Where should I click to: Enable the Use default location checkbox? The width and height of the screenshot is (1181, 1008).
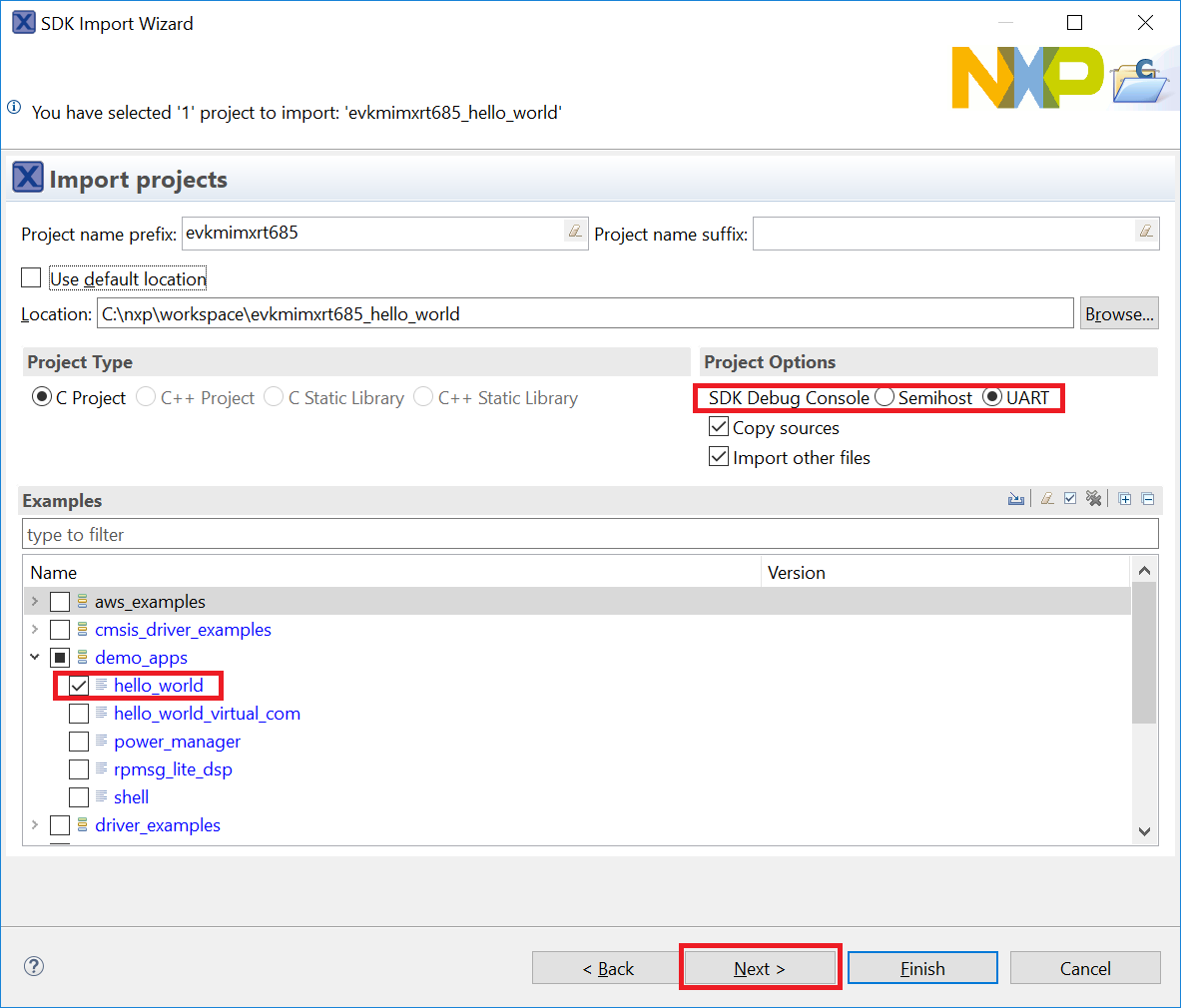[x=32, y=278]
